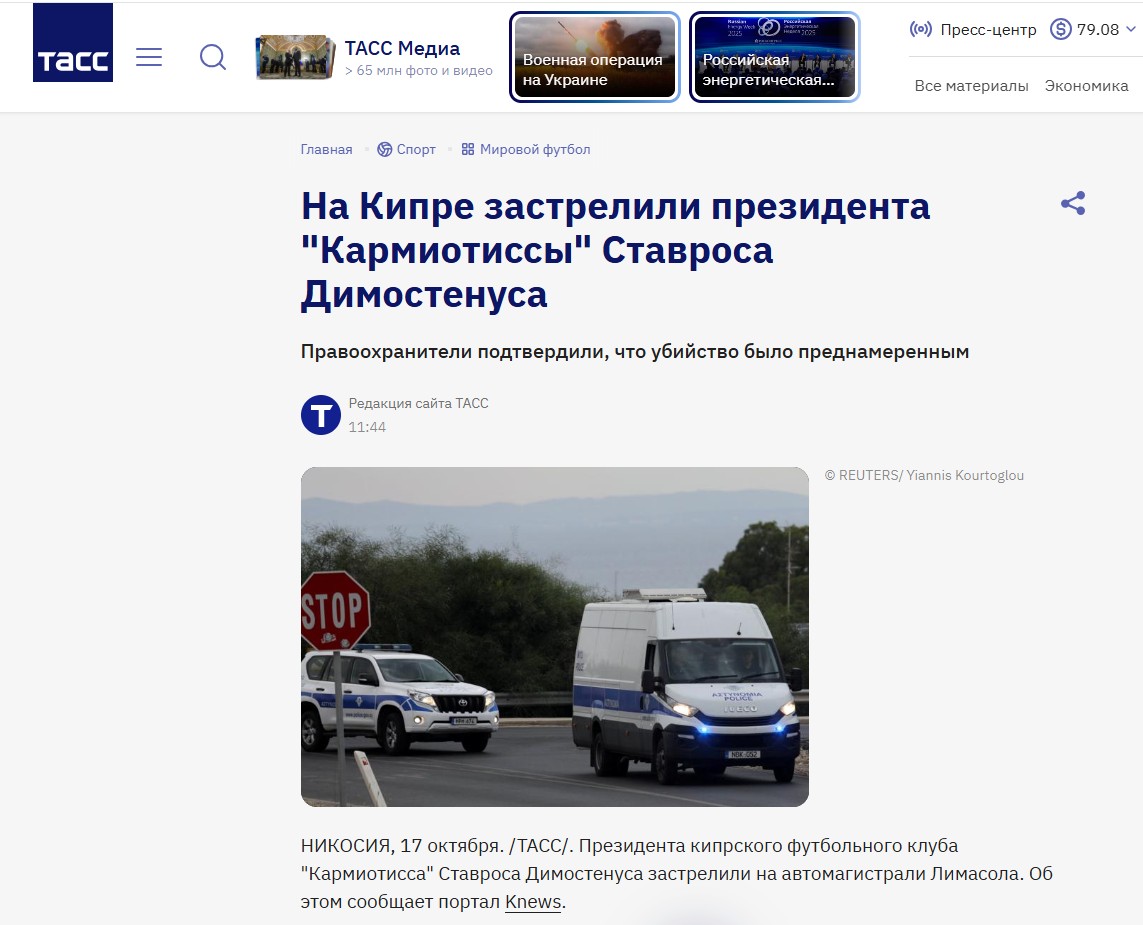Open the Knews portal link
1143x925 pixels.
(532, 902)
